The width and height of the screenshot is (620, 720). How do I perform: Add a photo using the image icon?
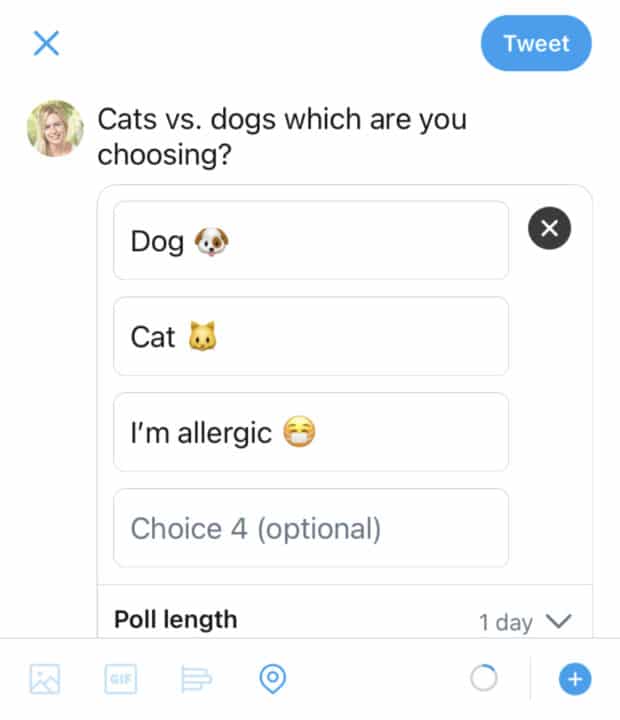[45, 680]
